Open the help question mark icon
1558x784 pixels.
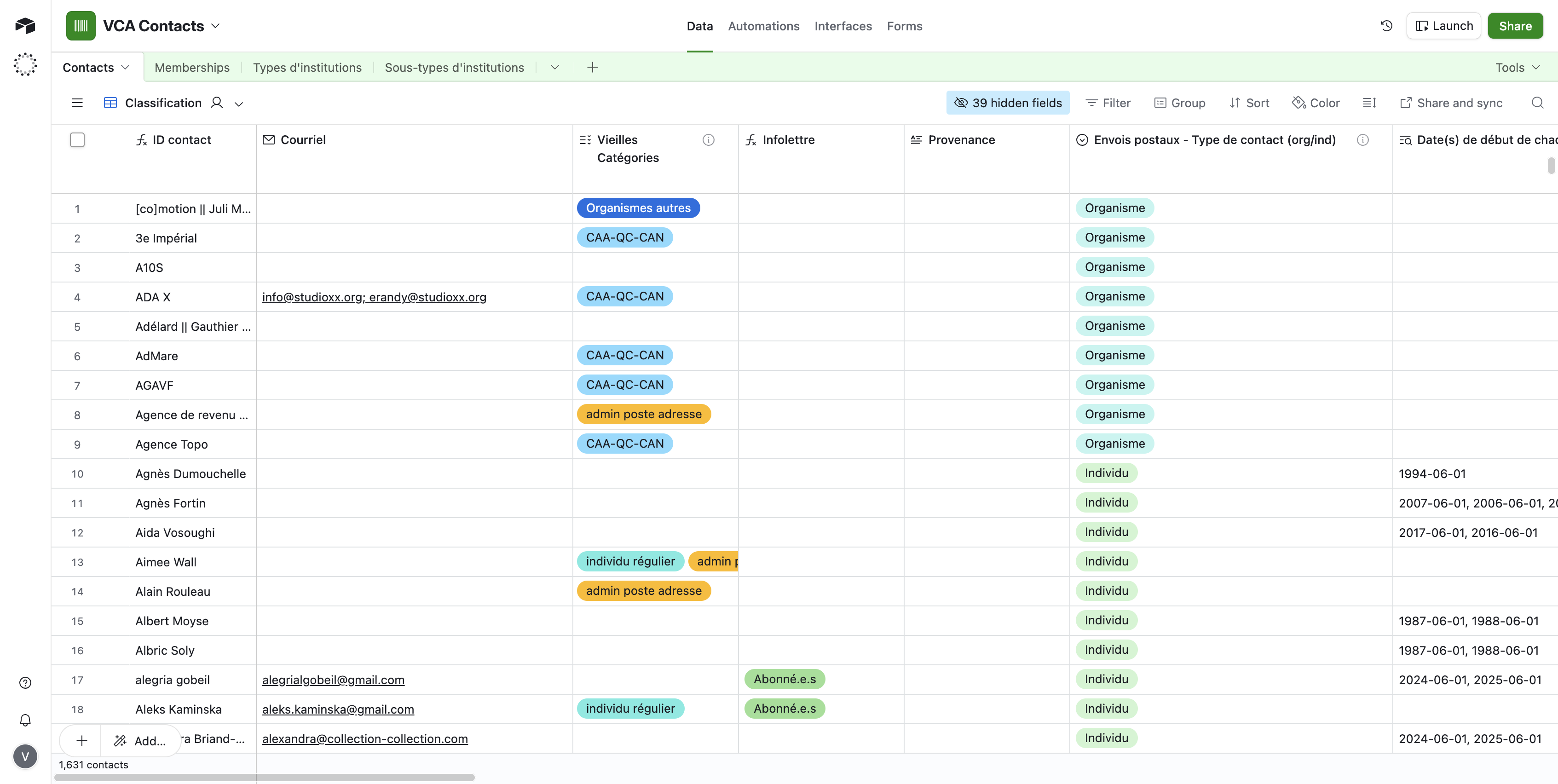pyautogui.click(x=25, y=683)
